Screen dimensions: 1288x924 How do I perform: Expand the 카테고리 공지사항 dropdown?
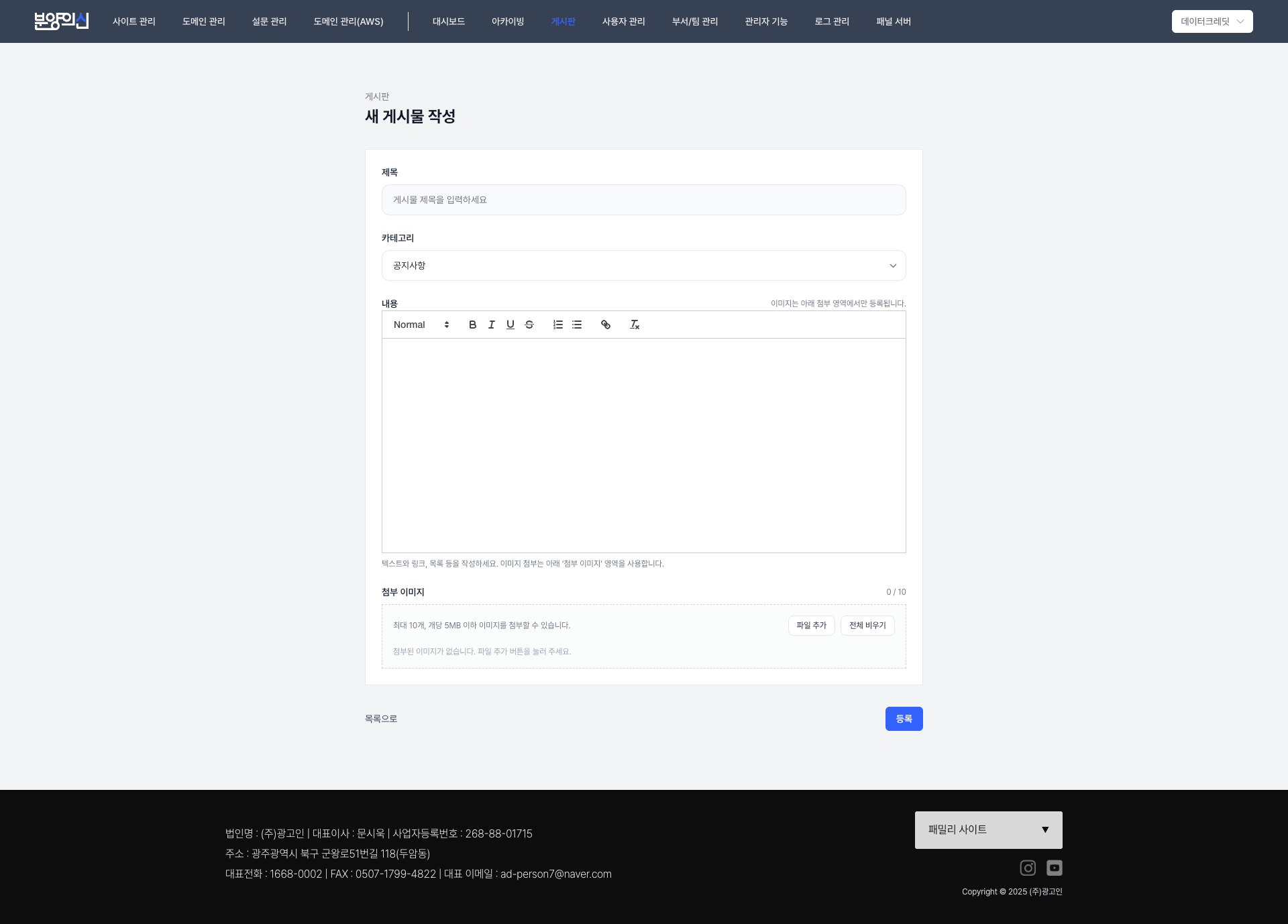point(643,266)
